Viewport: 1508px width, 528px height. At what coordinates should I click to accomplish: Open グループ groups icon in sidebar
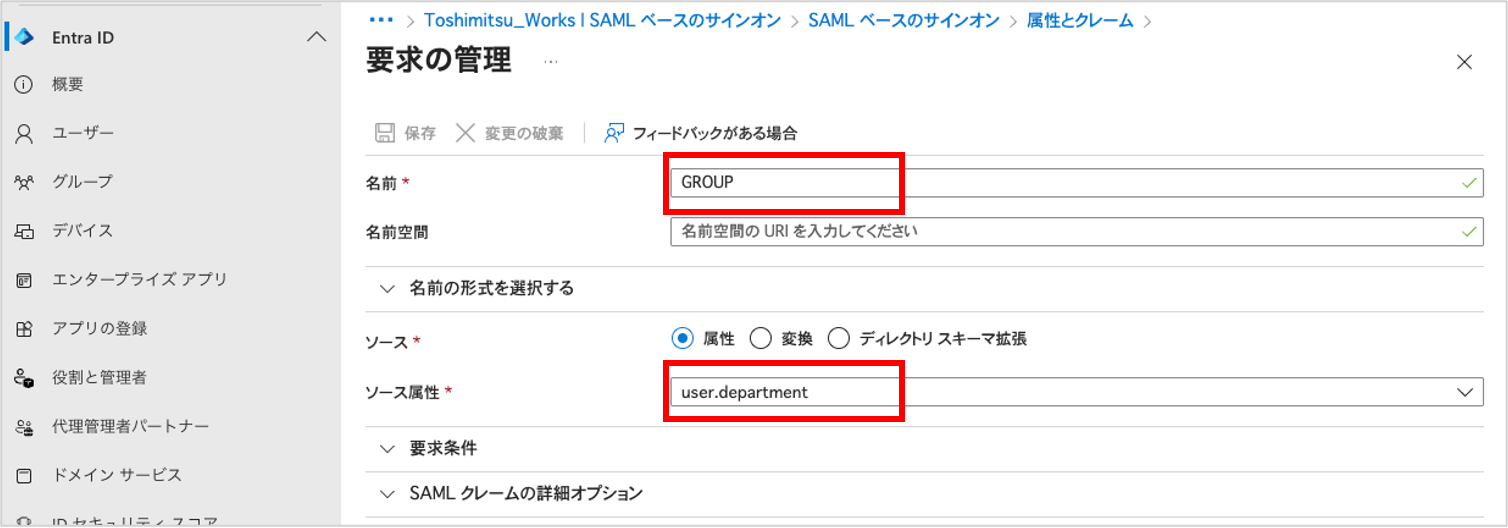pyautogui.click(x=24, y=182)
